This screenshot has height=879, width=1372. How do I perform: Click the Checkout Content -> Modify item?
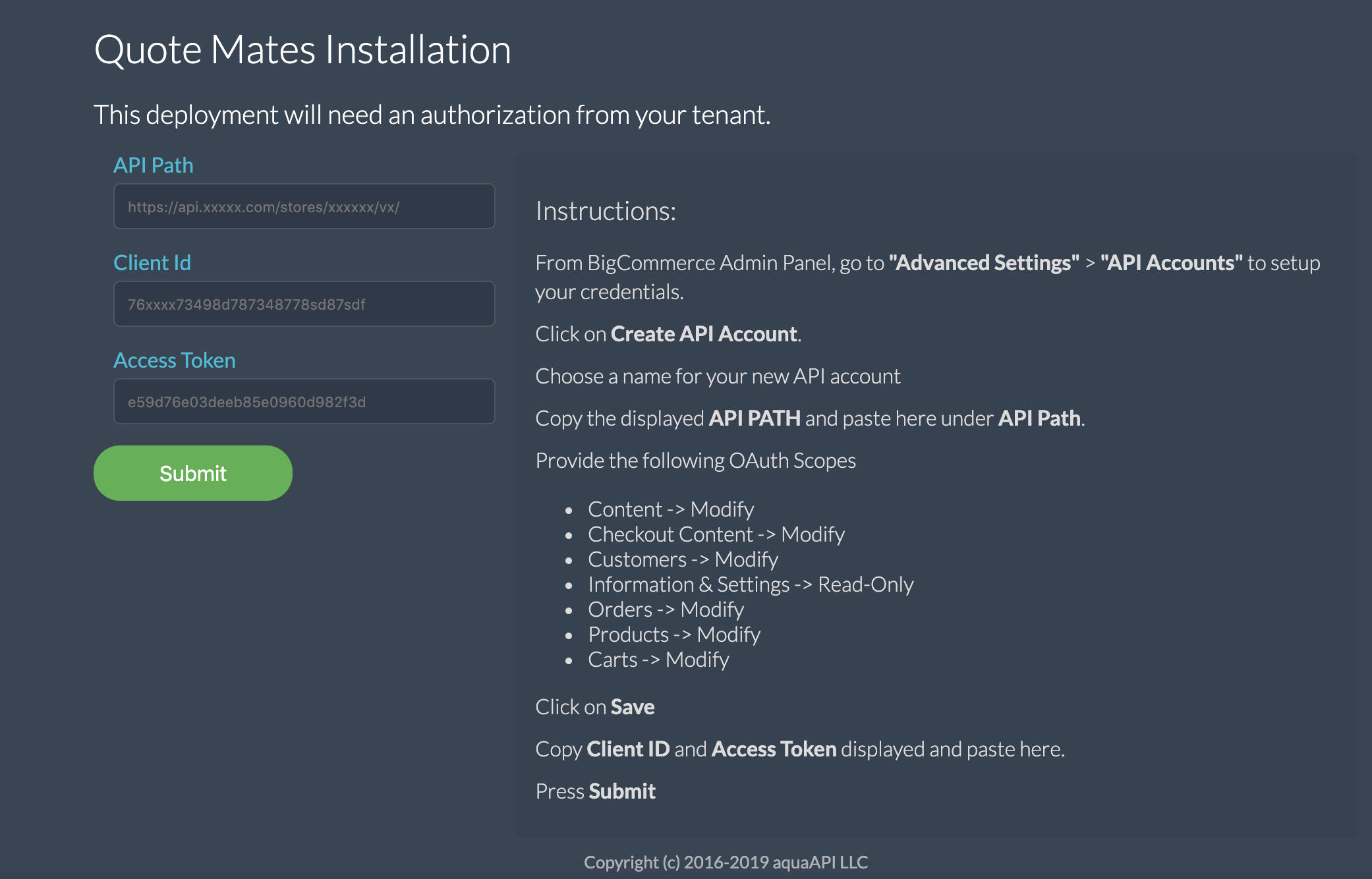coord(716,534)
